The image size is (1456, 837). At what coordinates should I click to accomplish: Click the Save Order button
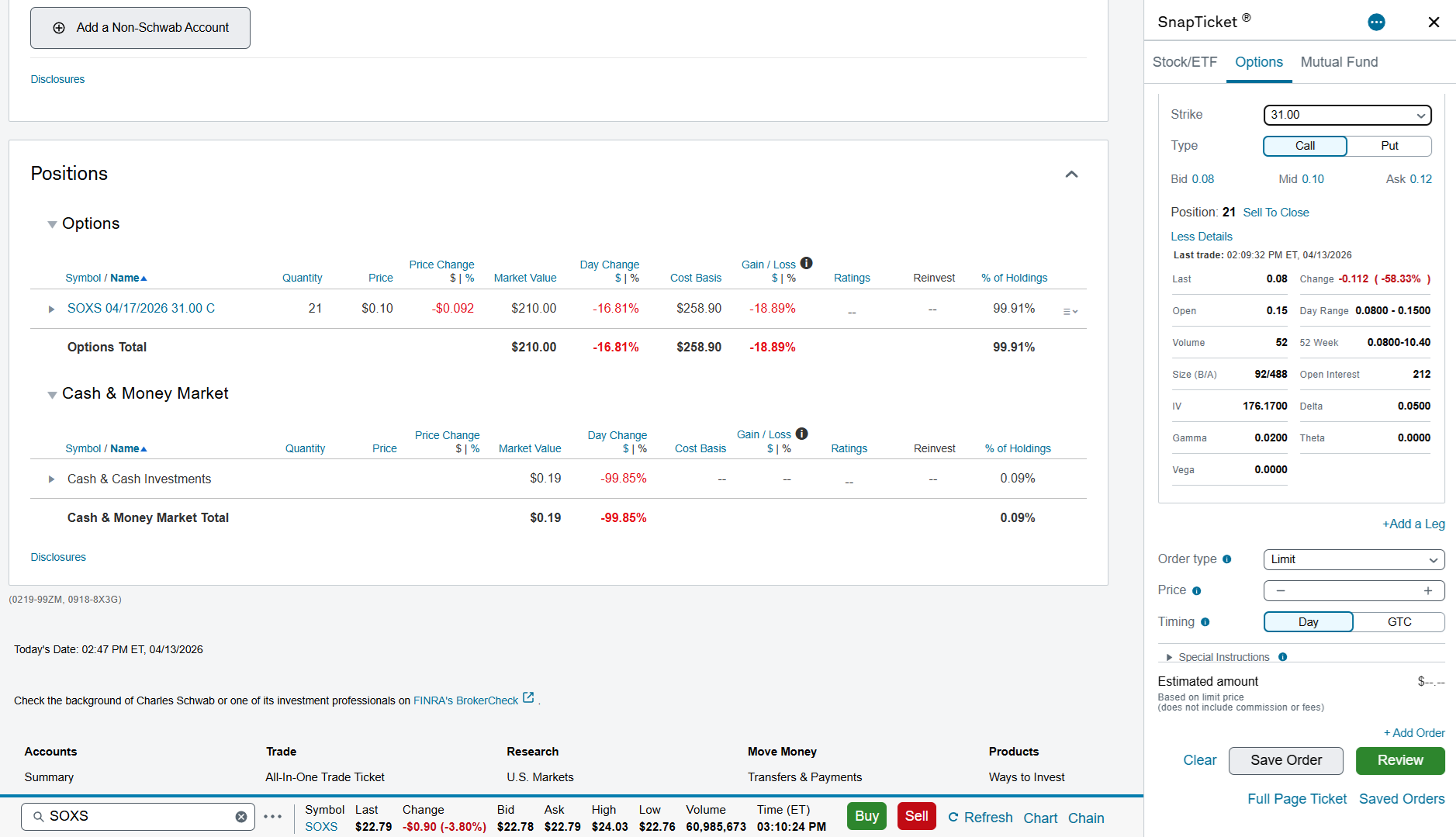1286,761
